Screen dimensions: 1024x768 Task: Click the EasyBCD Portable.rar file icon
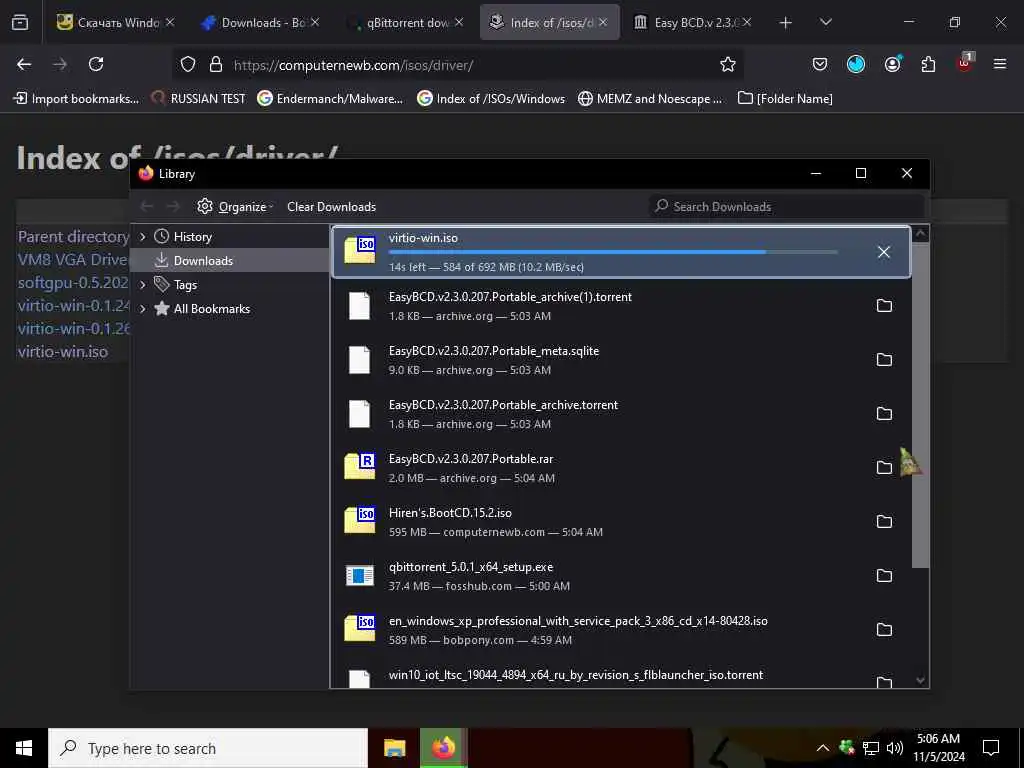360,466
